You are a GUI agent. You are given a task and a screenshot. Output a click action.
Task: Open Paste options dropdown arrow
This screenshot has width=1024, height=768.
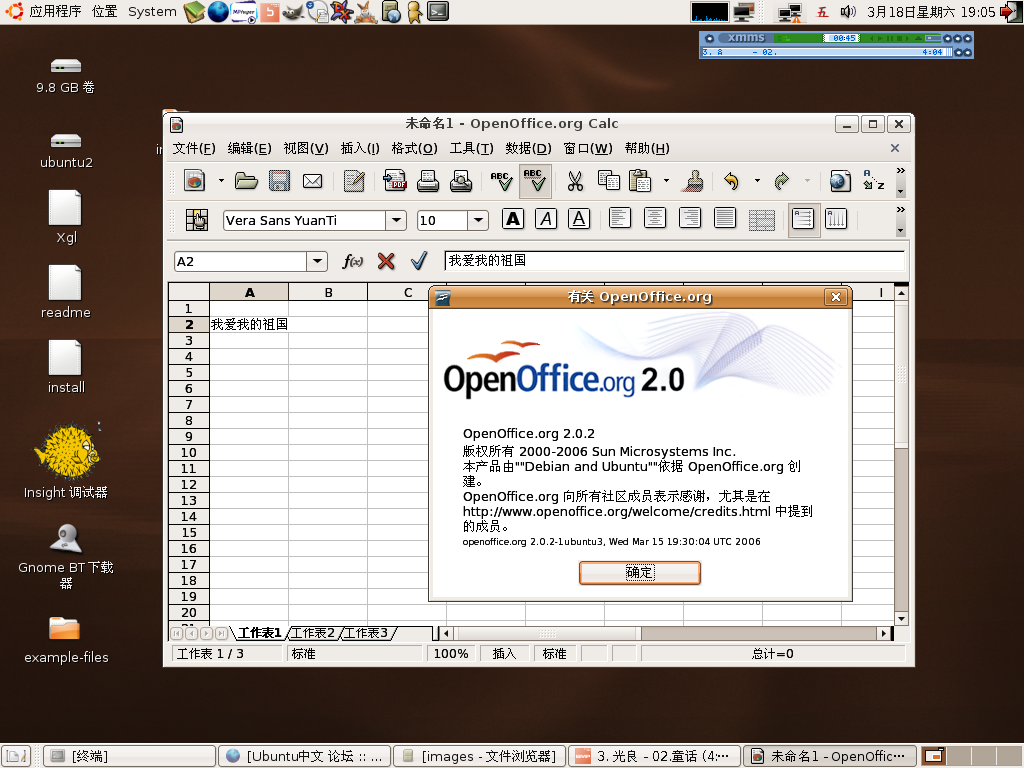click(x=666, y=181)
